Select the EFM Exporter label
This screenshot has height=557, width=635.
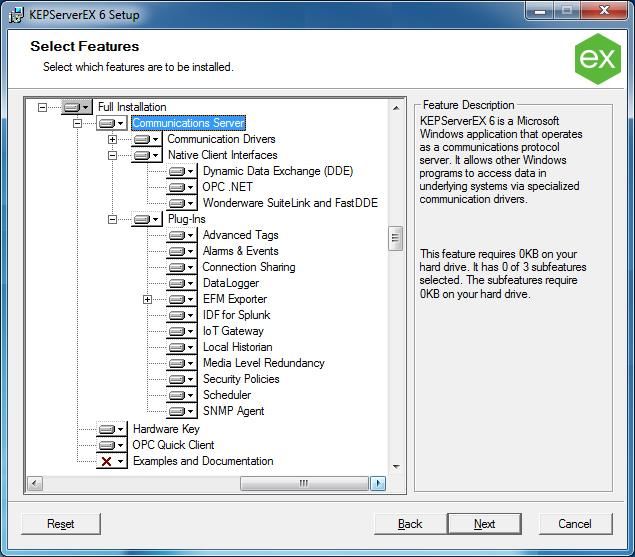tap(235, 299)
